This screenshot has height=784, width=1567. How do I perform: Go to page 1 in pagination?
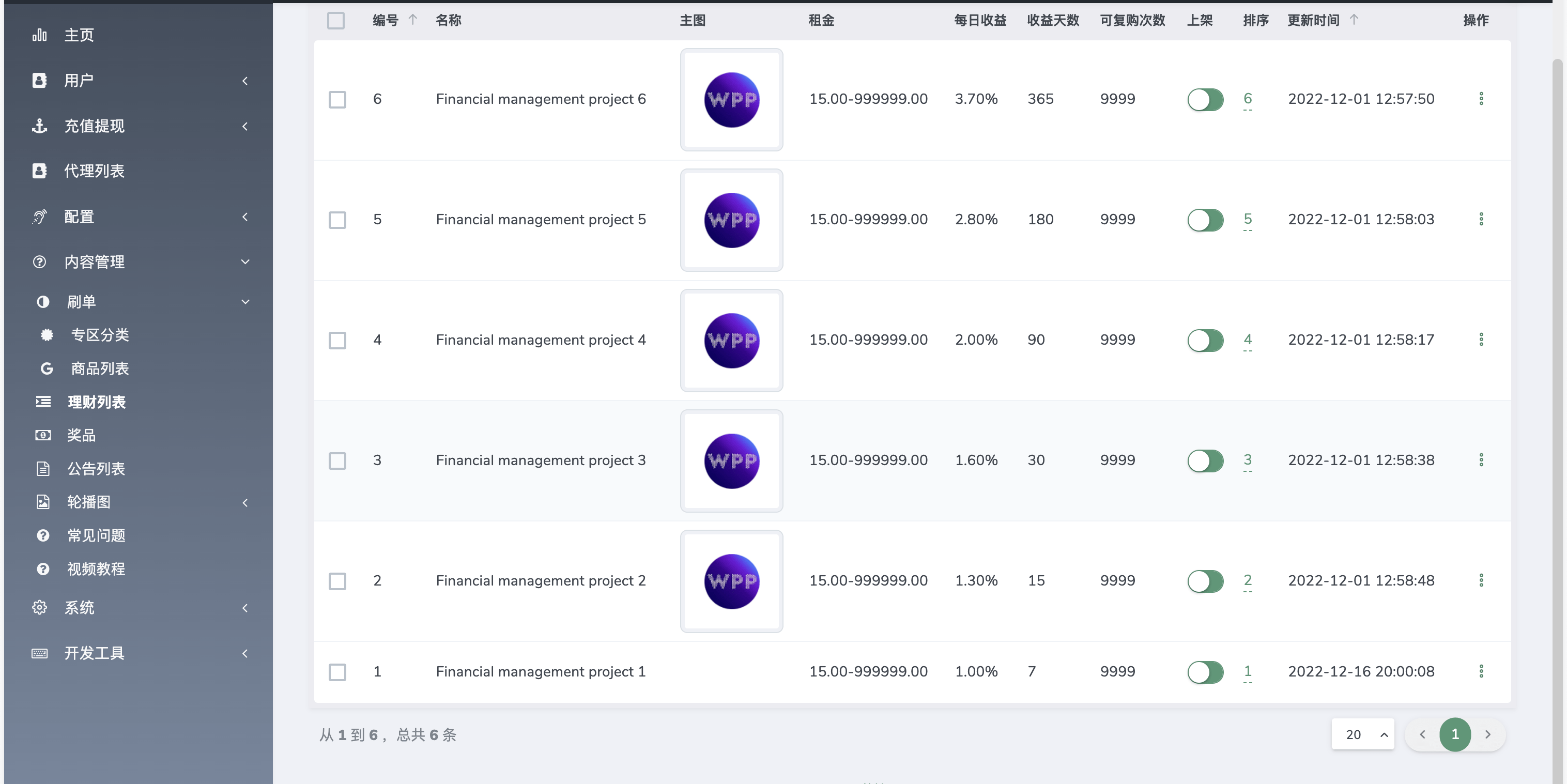coord(1455,734)
